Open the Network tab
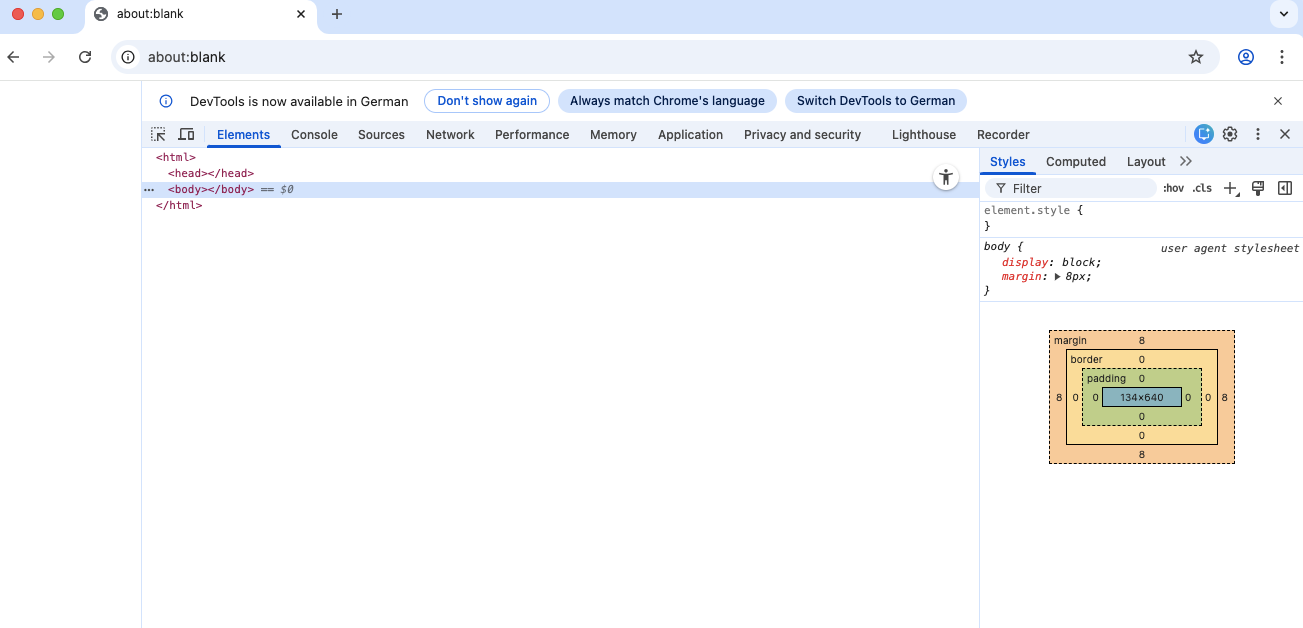Screen dimensions: 1303x628 pos(450,134)
